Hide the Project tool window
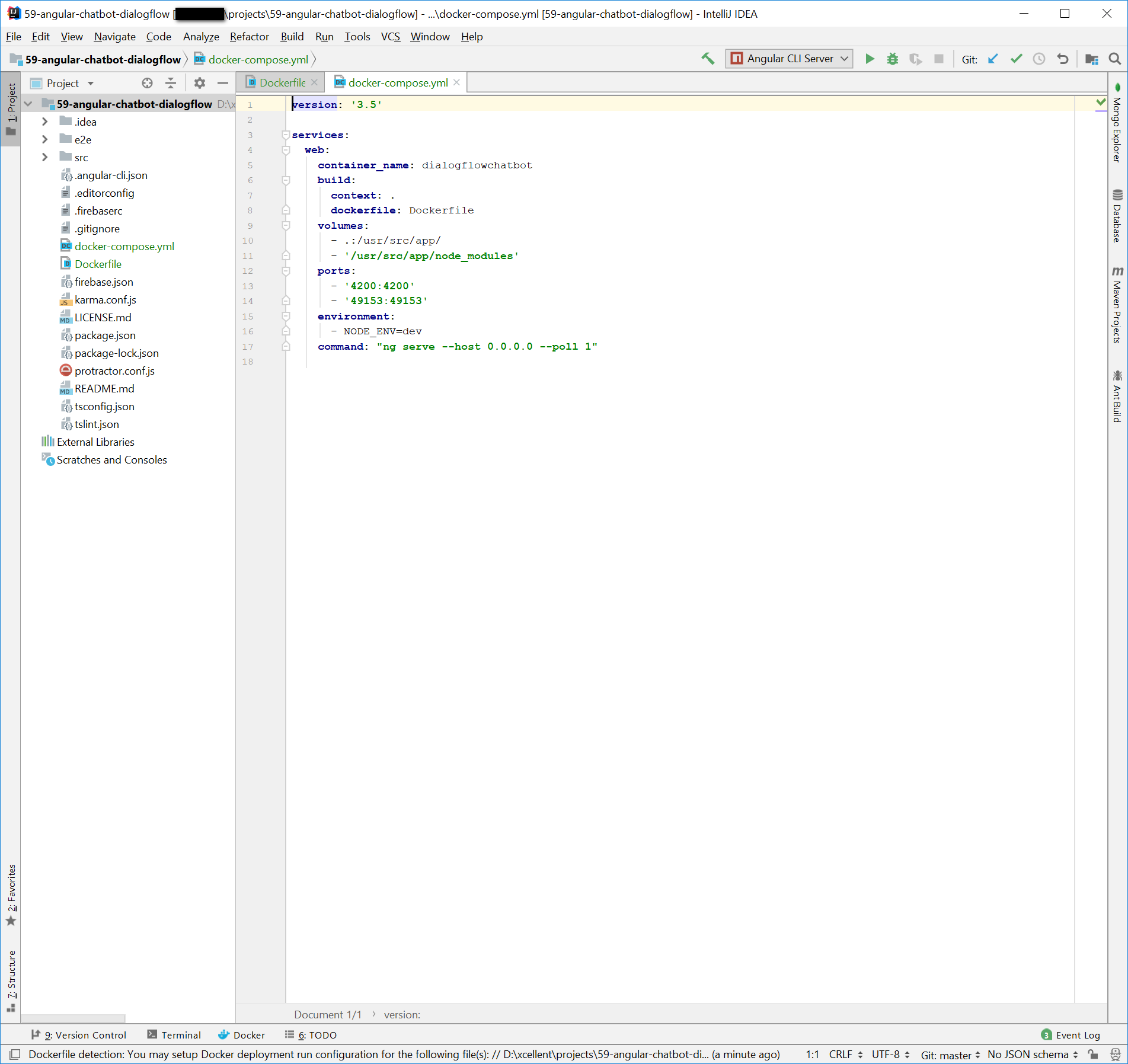Viewport: 1128px width, 1064px height. pos(223,83)
